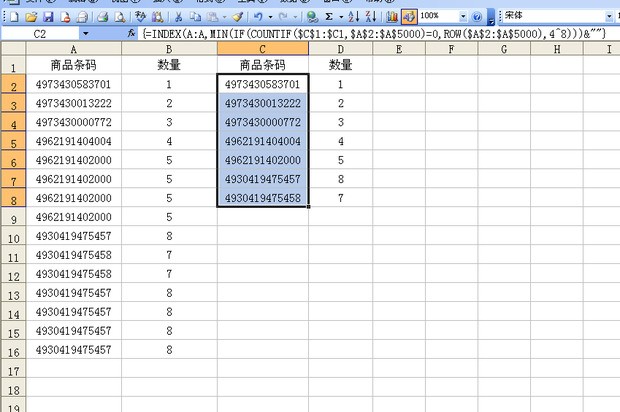620x412 pixels.
Task: Open a file with the Open folder icon
Action: (31, 17)
